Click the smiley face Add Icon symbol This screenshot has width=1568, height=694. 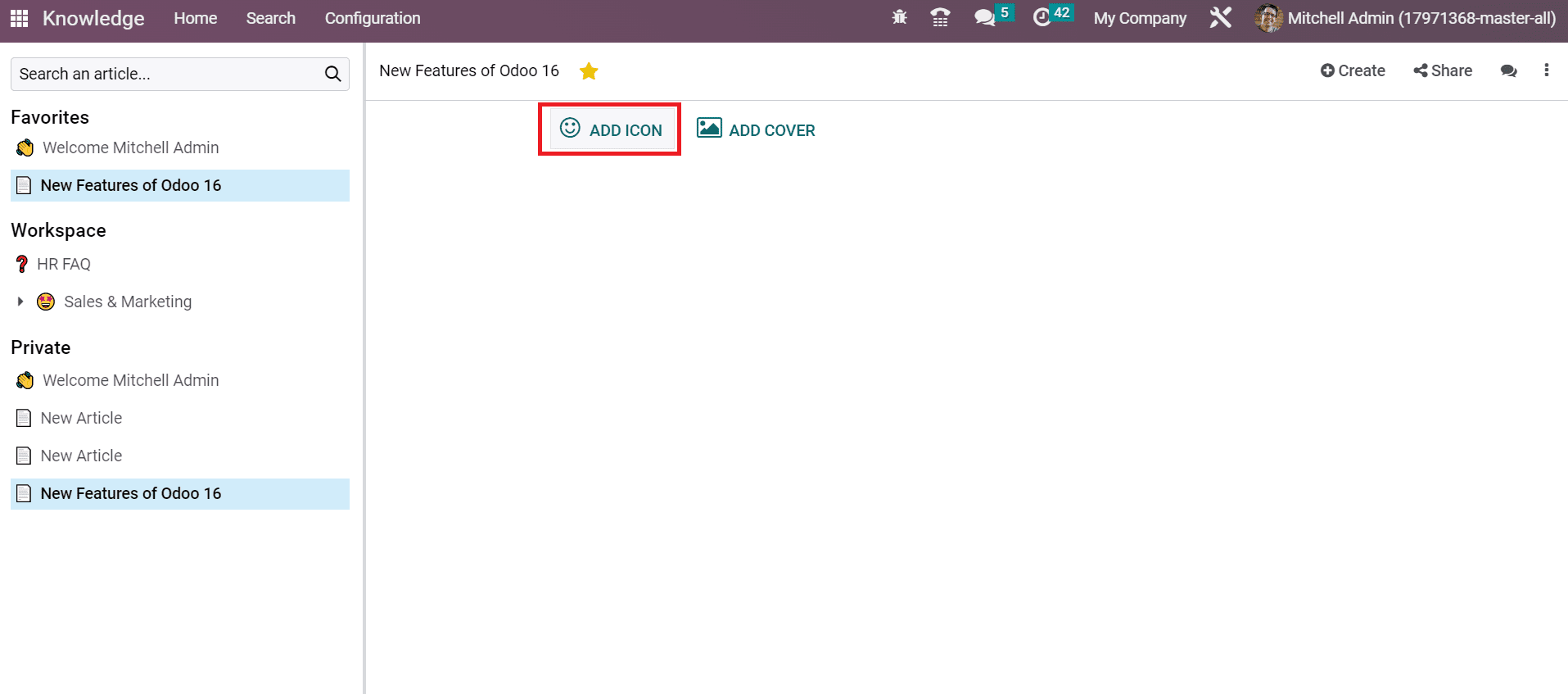(x=570, y=128)
